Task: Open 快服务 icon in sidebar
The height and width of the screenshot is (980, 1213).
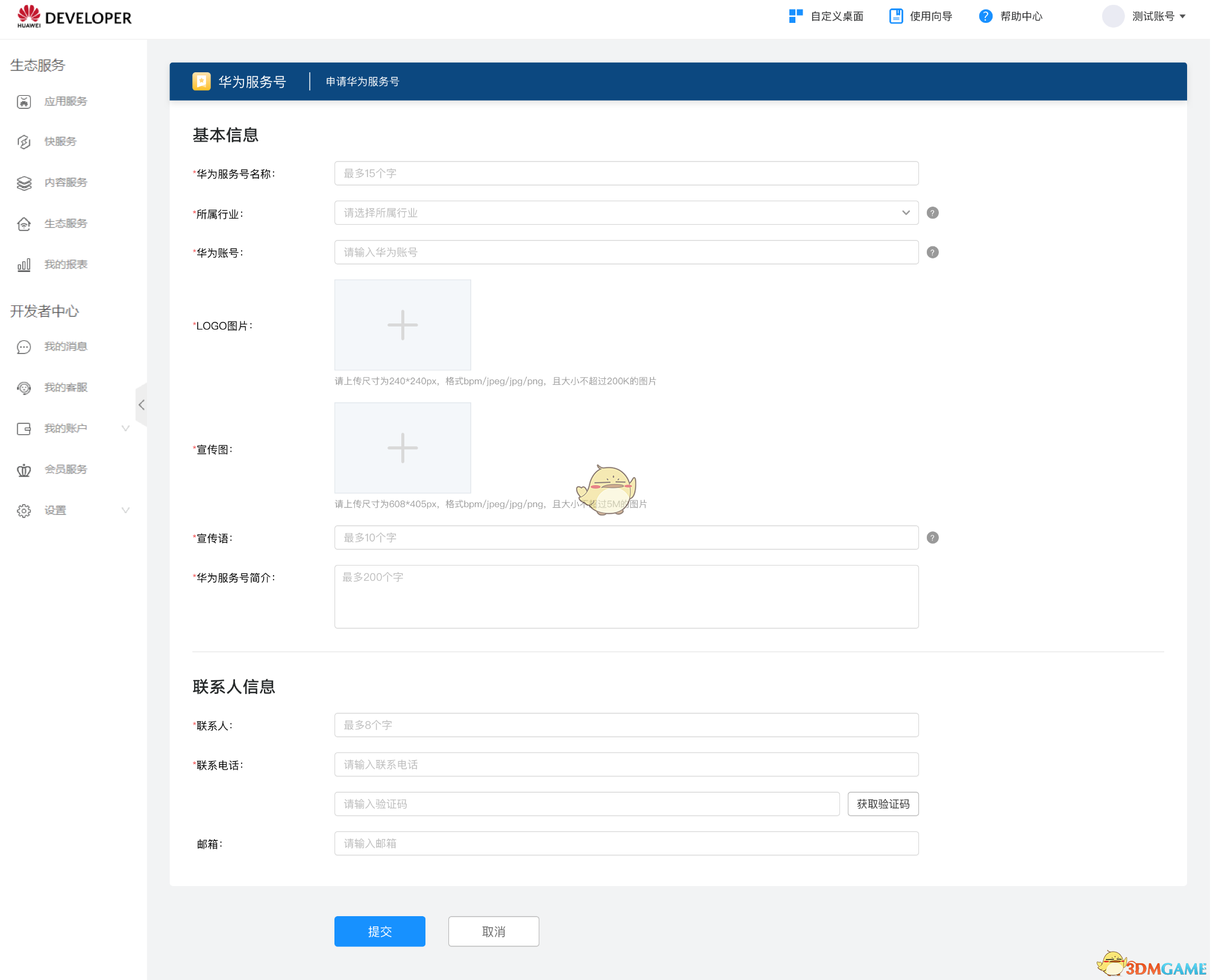Action: click(24, 142)
